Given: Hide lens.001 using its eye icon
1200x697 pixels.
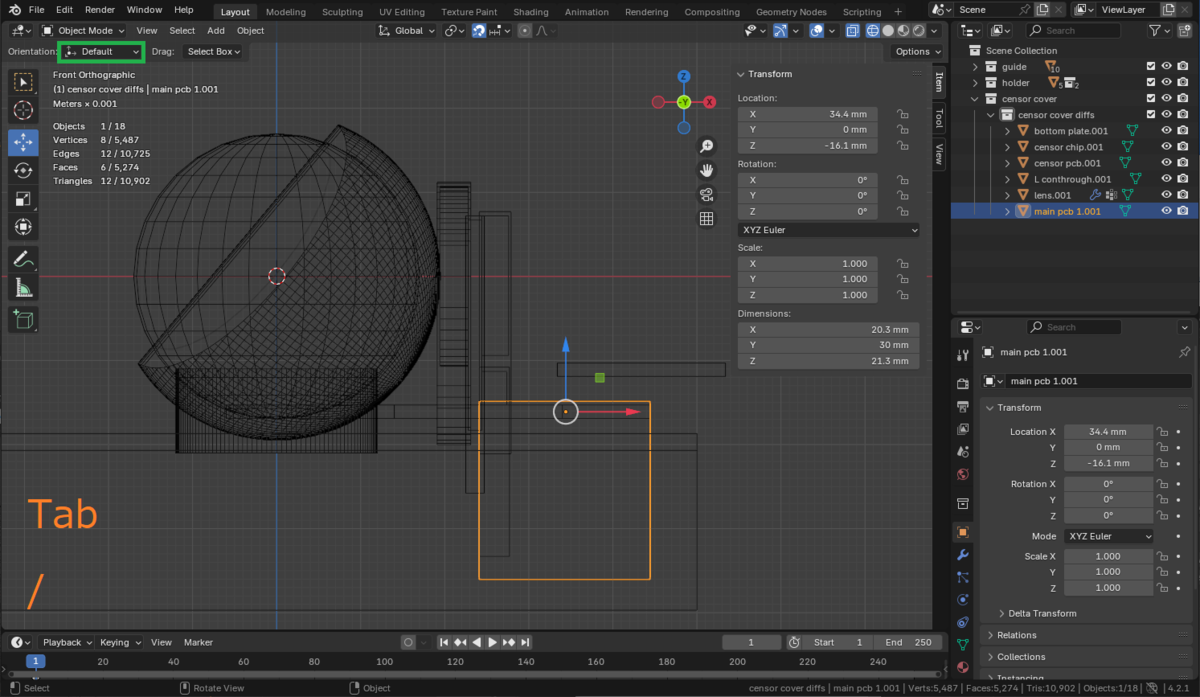Looking at the screenshot, I should 1166,195.
